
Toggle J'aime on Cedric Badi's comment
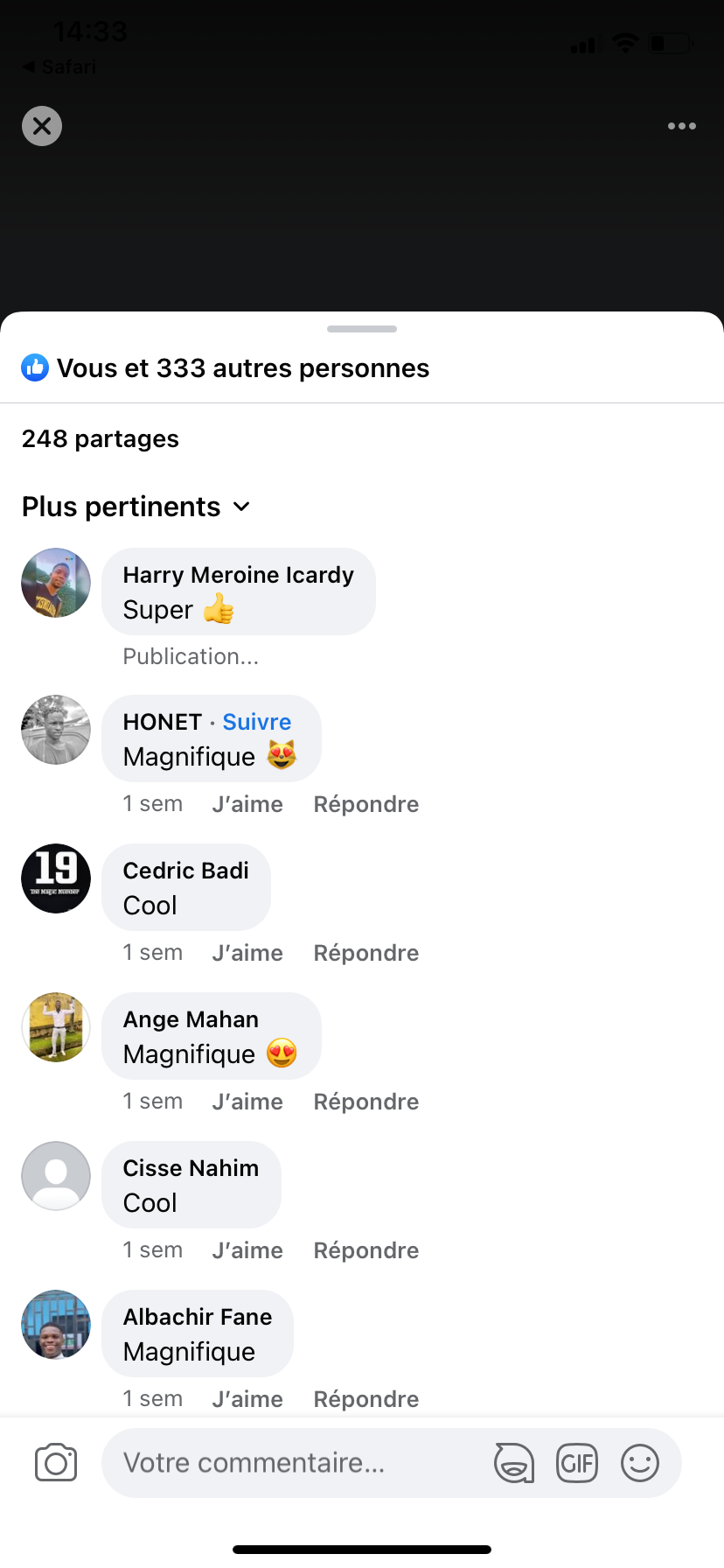click(247, 953)
